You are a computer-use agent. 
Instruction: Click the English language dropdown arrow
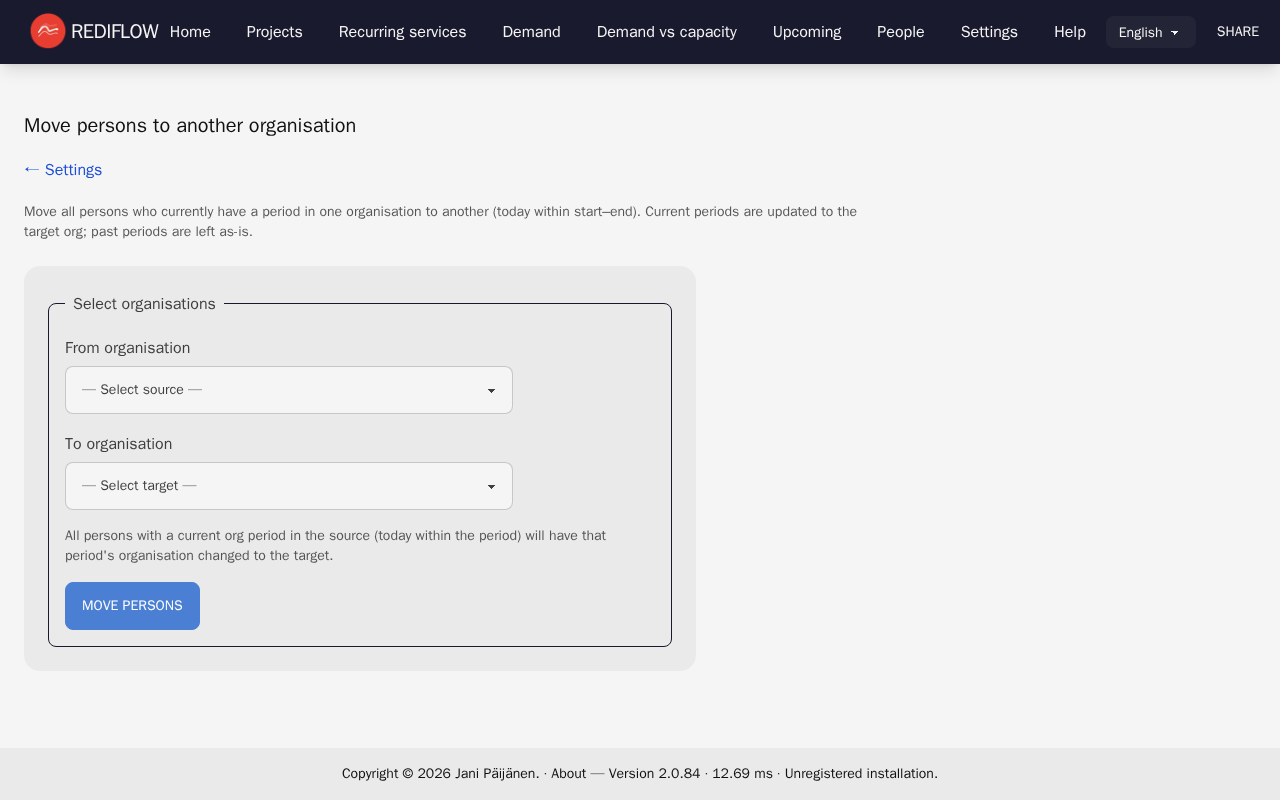coord(1177,32)
